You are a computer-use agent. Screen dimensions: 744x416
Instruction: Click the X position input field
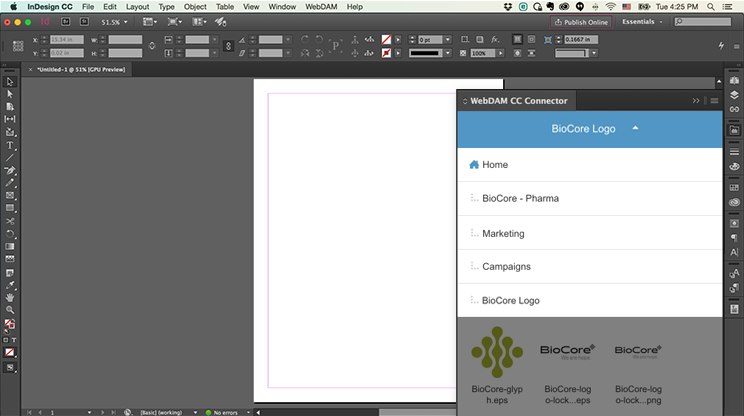[67, 39]
